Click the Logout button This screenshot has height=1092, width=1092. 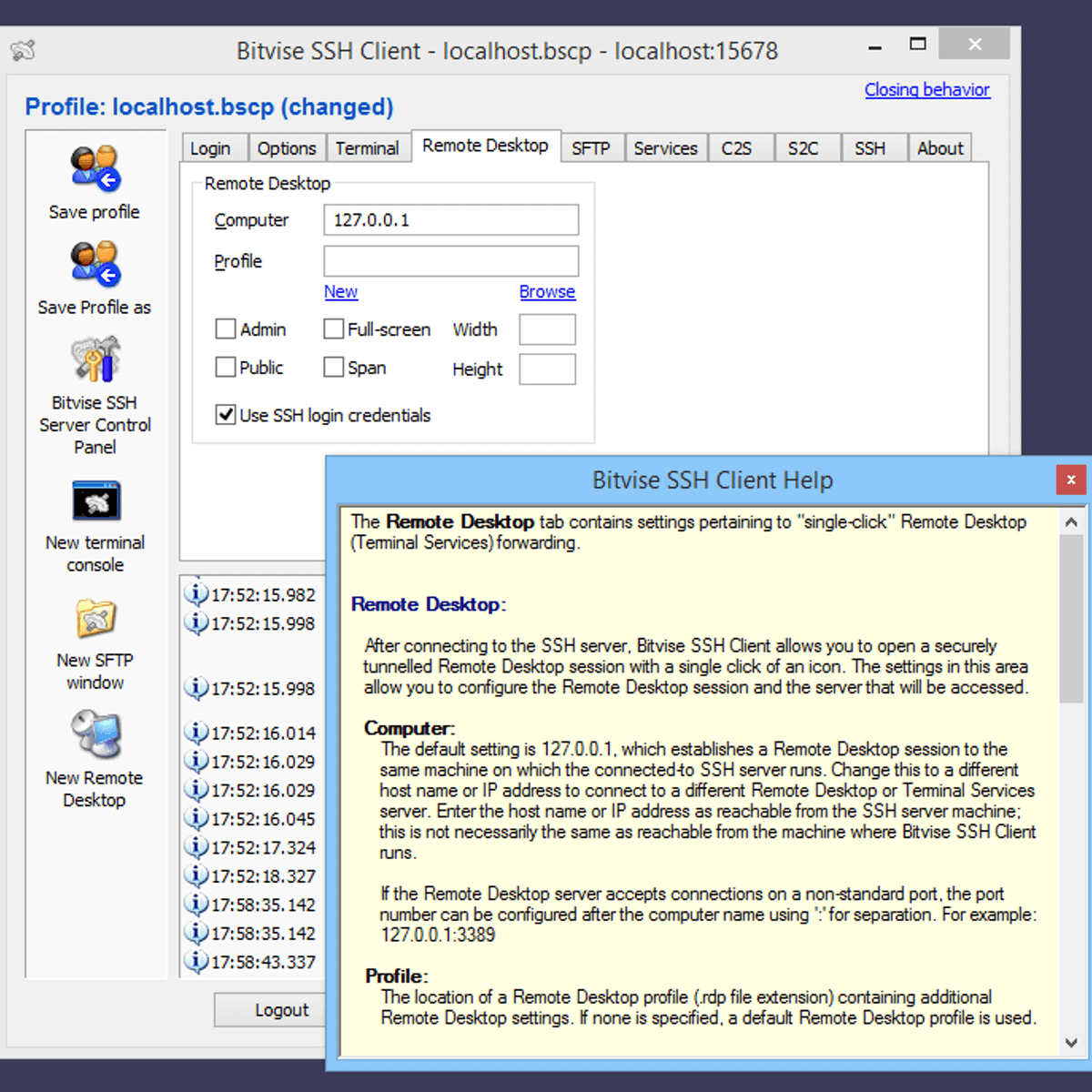[x=271, y=1010]
